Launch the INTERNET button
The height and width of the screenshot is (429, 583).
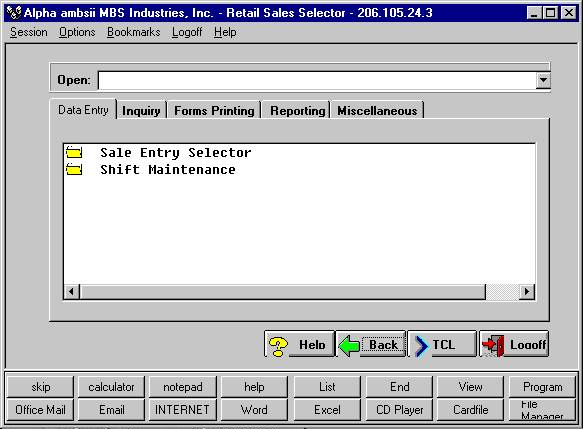182,410
